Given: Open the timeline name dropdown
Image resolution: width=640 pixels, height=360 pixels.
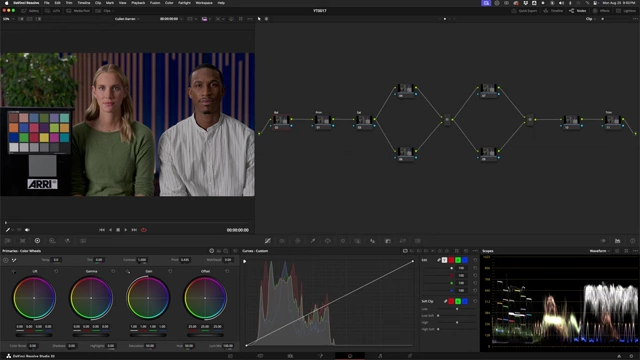Looking at the screenshot, I should [127, 19].
